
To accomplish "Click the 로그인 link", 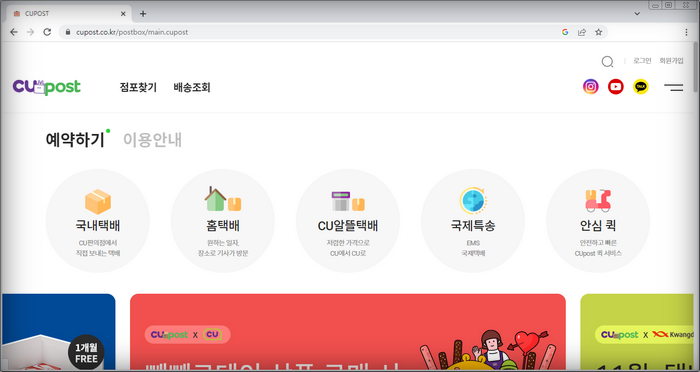I will pos(642,61).
